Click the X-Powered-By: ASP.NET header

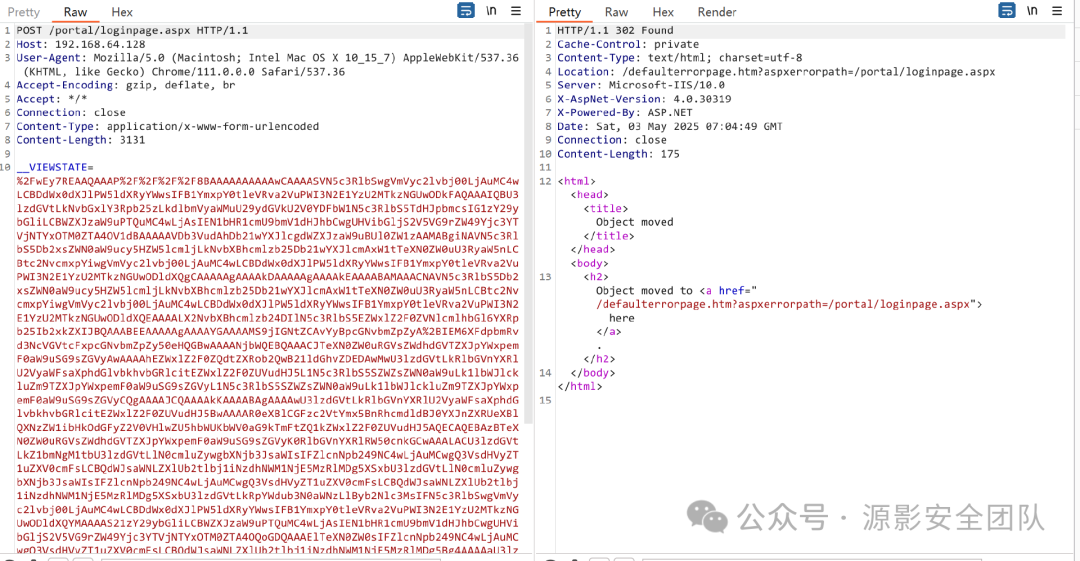click(625, 112)
